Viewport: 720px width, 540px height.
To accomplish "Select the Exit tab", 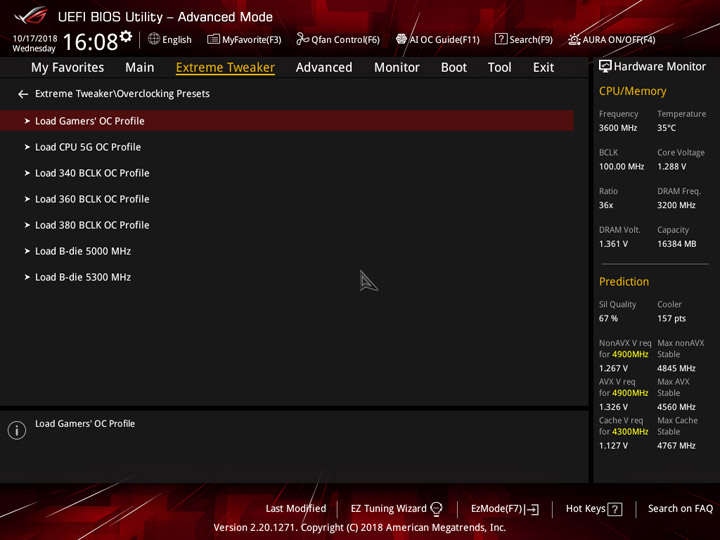I will point(543,68).
